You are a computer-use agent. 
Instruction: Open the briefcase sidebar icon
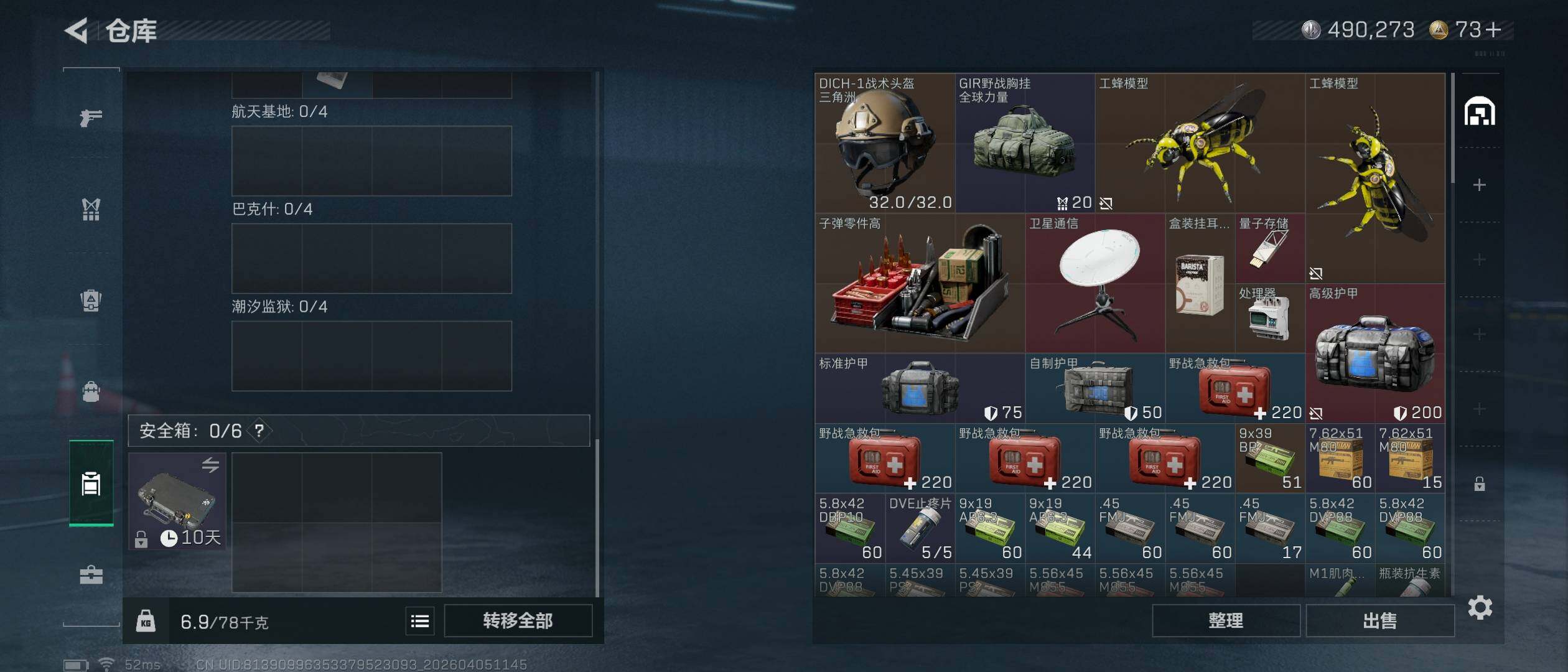point(91,574)
